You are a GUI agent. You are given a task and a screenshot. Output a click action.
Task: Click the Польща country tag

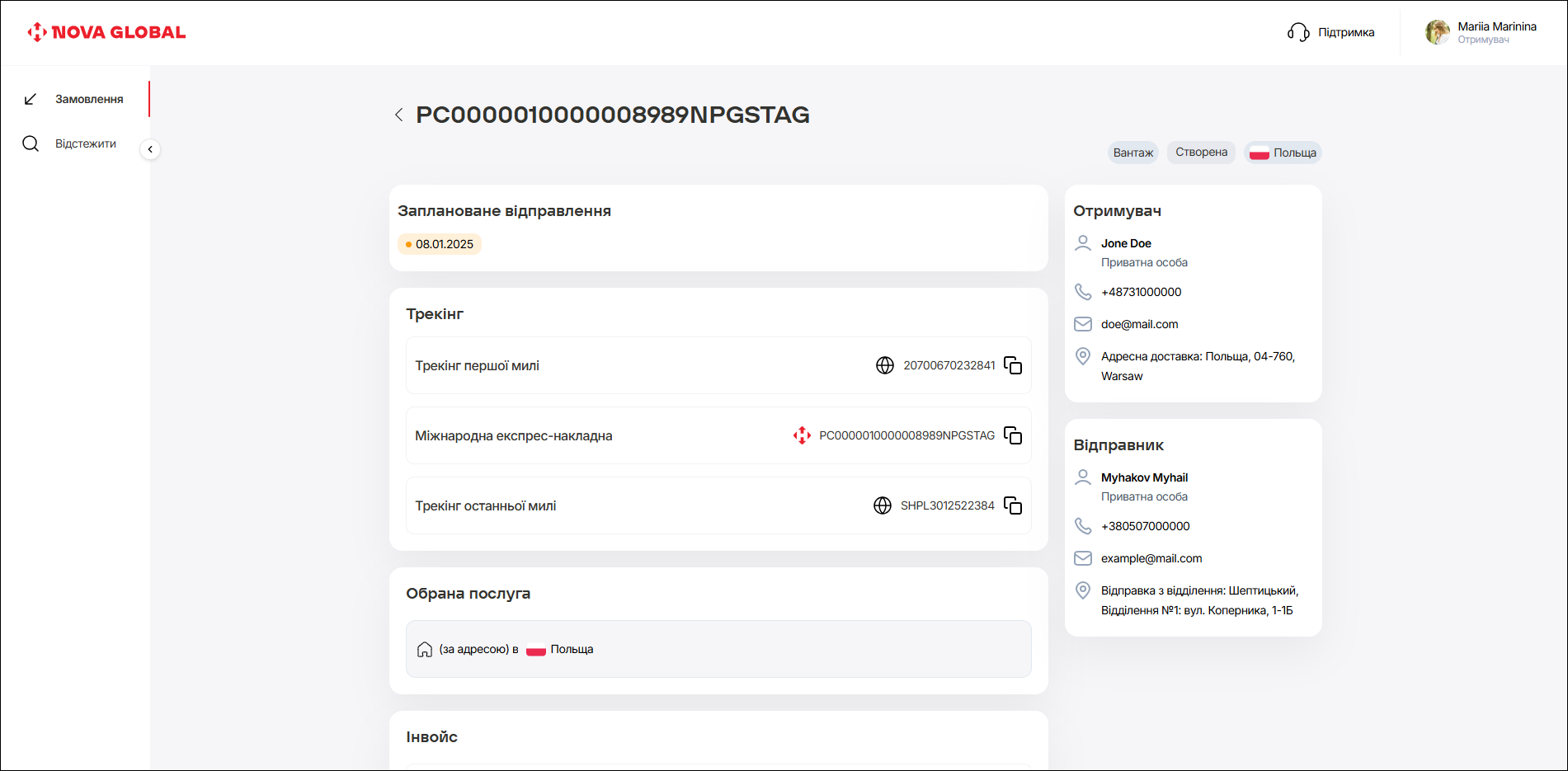point(1283,153)
